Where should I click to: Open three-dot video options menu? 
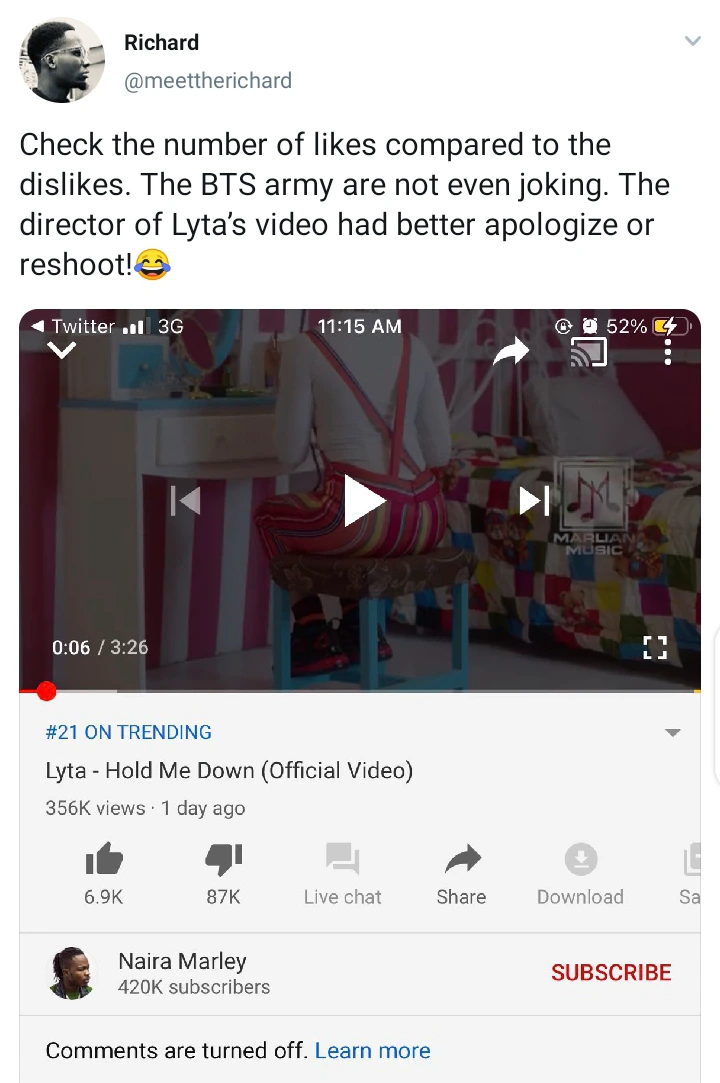coord(667,352)
